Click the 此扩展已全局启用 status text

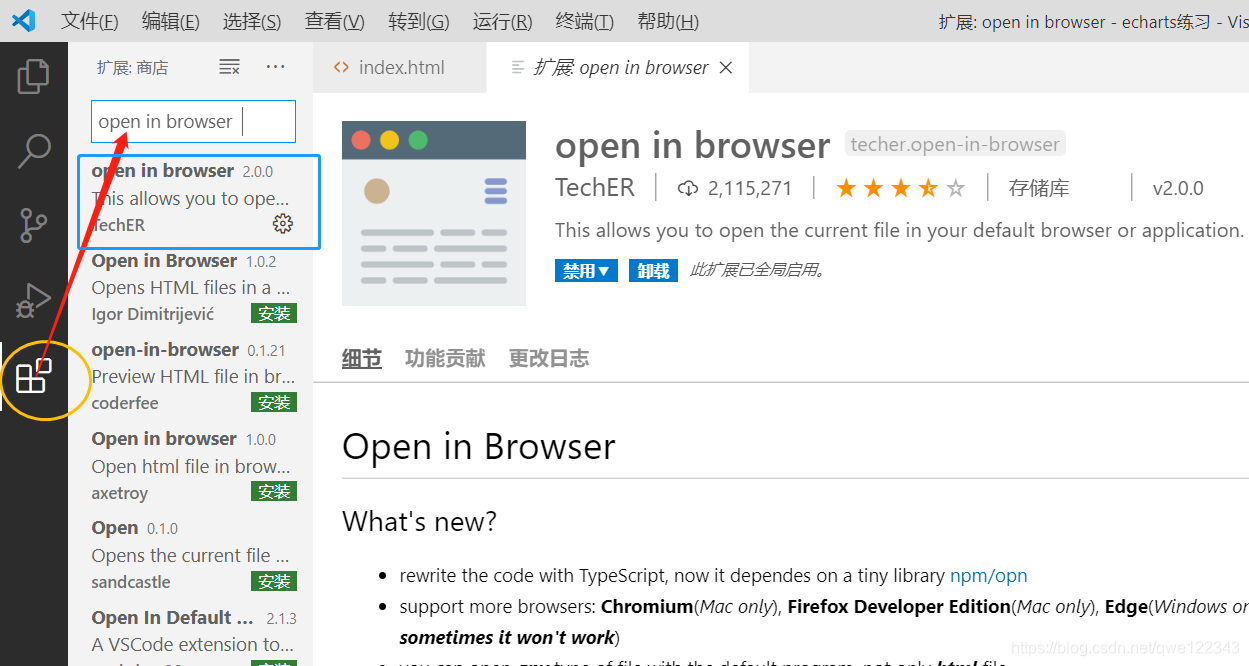[x=757, y=271]
